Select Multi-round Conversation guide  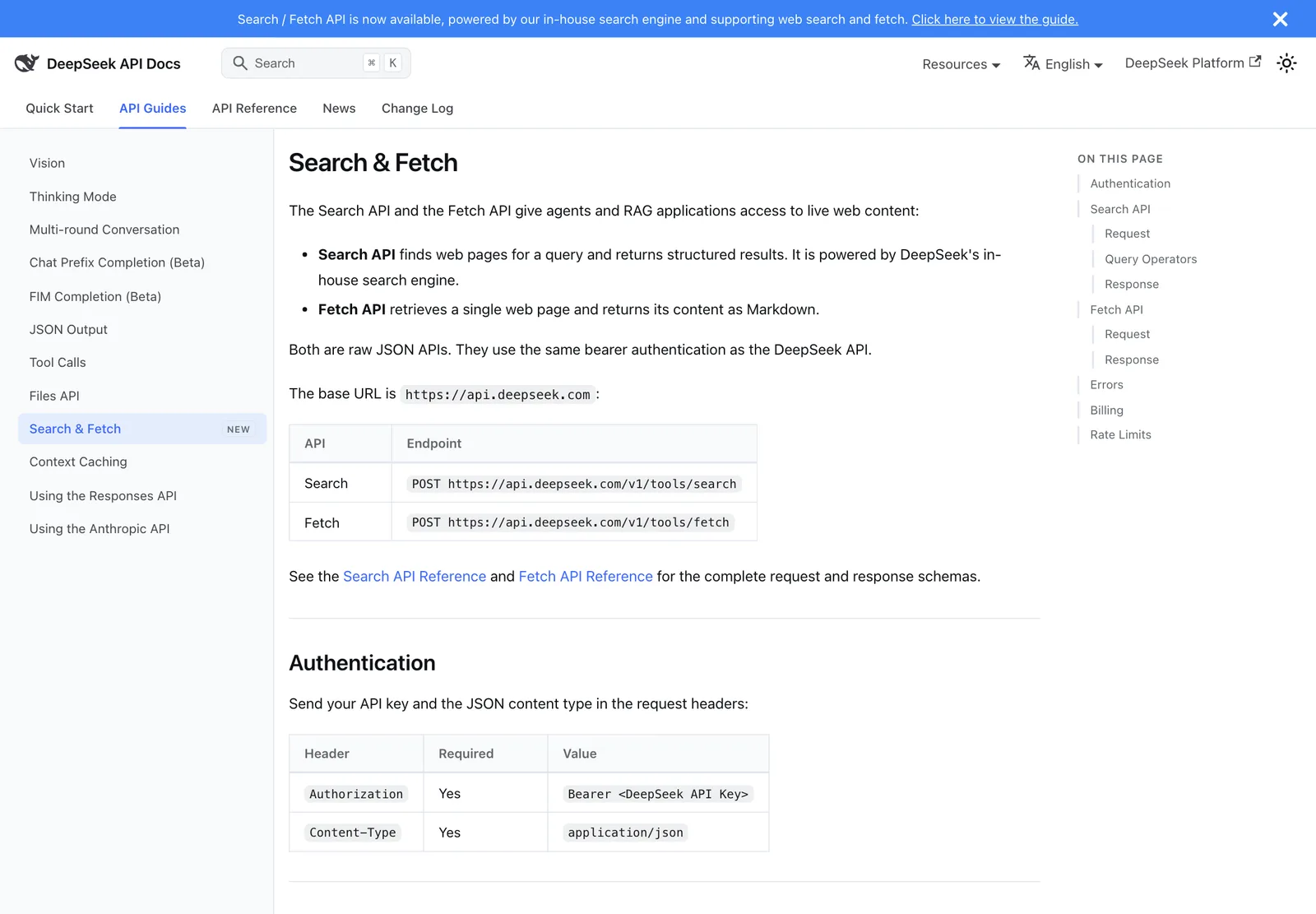tap(104, 230)
